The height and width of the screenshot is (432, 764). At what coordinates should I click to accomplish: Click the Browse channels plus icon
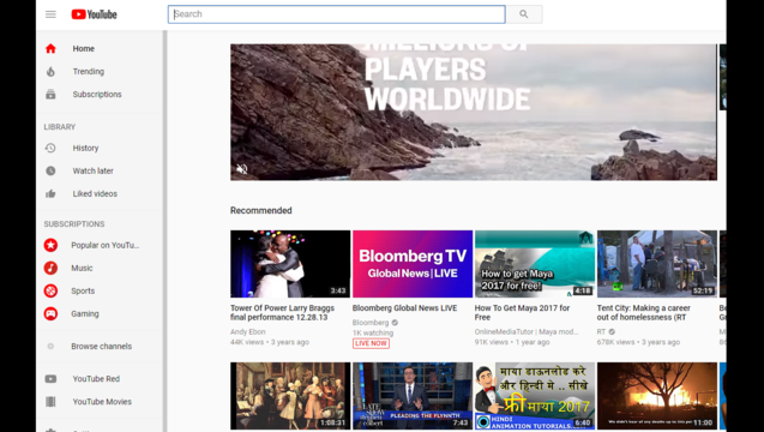click(51, 346)
